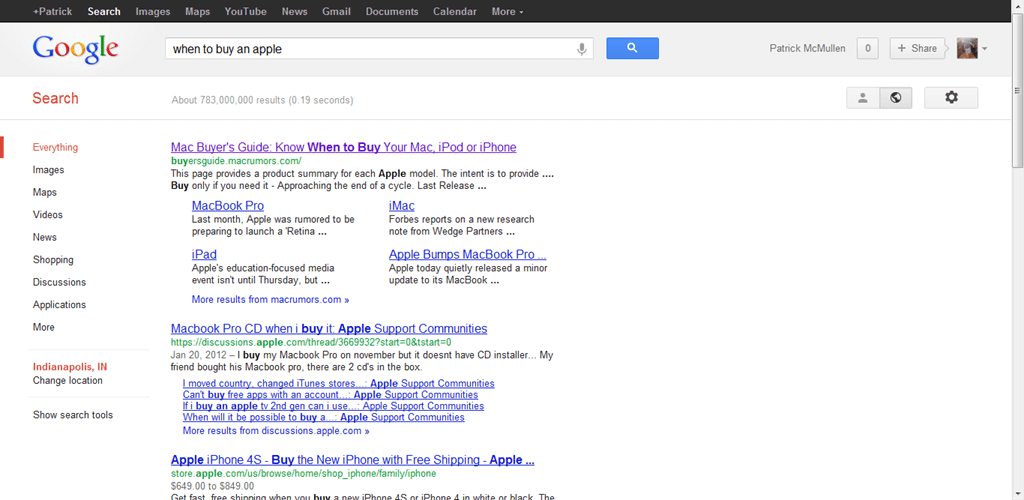Open settings gear options

(x=951, y=98)
